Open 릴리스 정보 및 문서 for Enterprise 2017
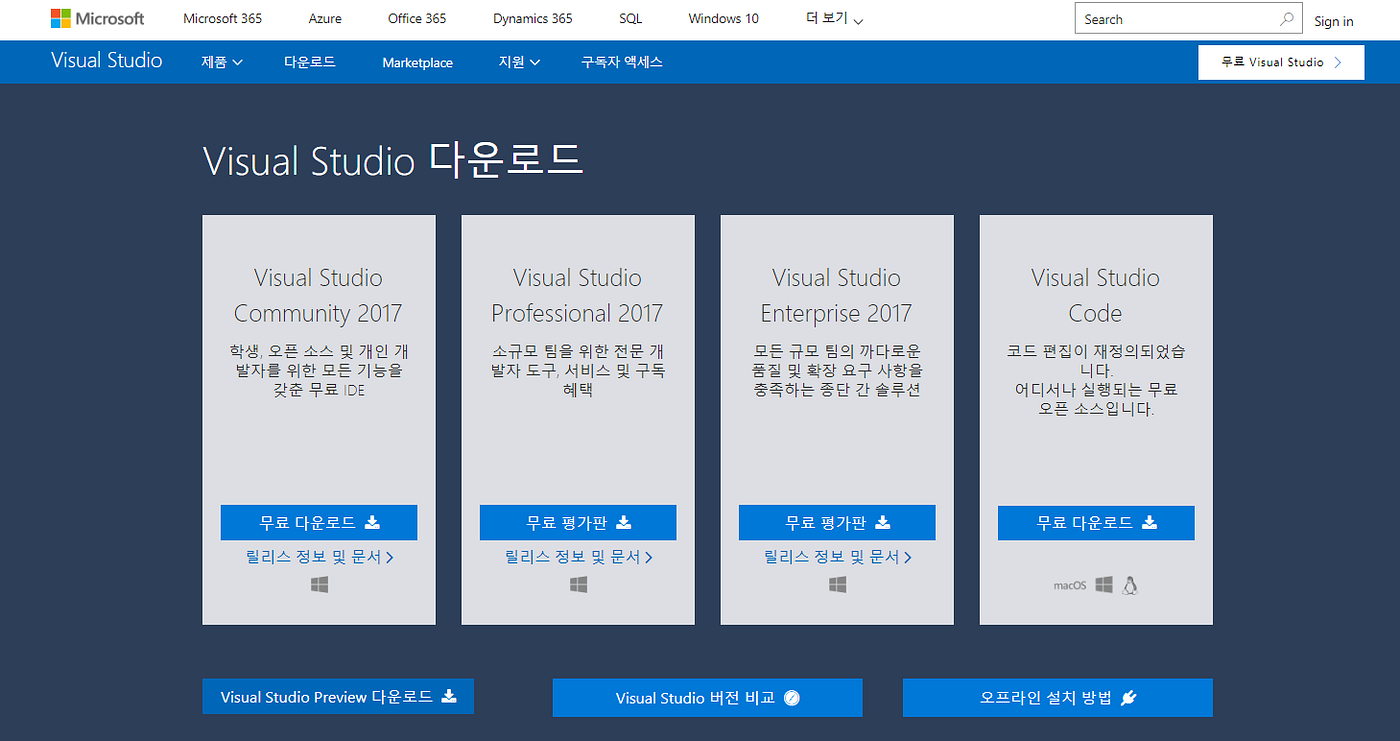Viewport: 1400px width, 741px height. click(837, 557)
